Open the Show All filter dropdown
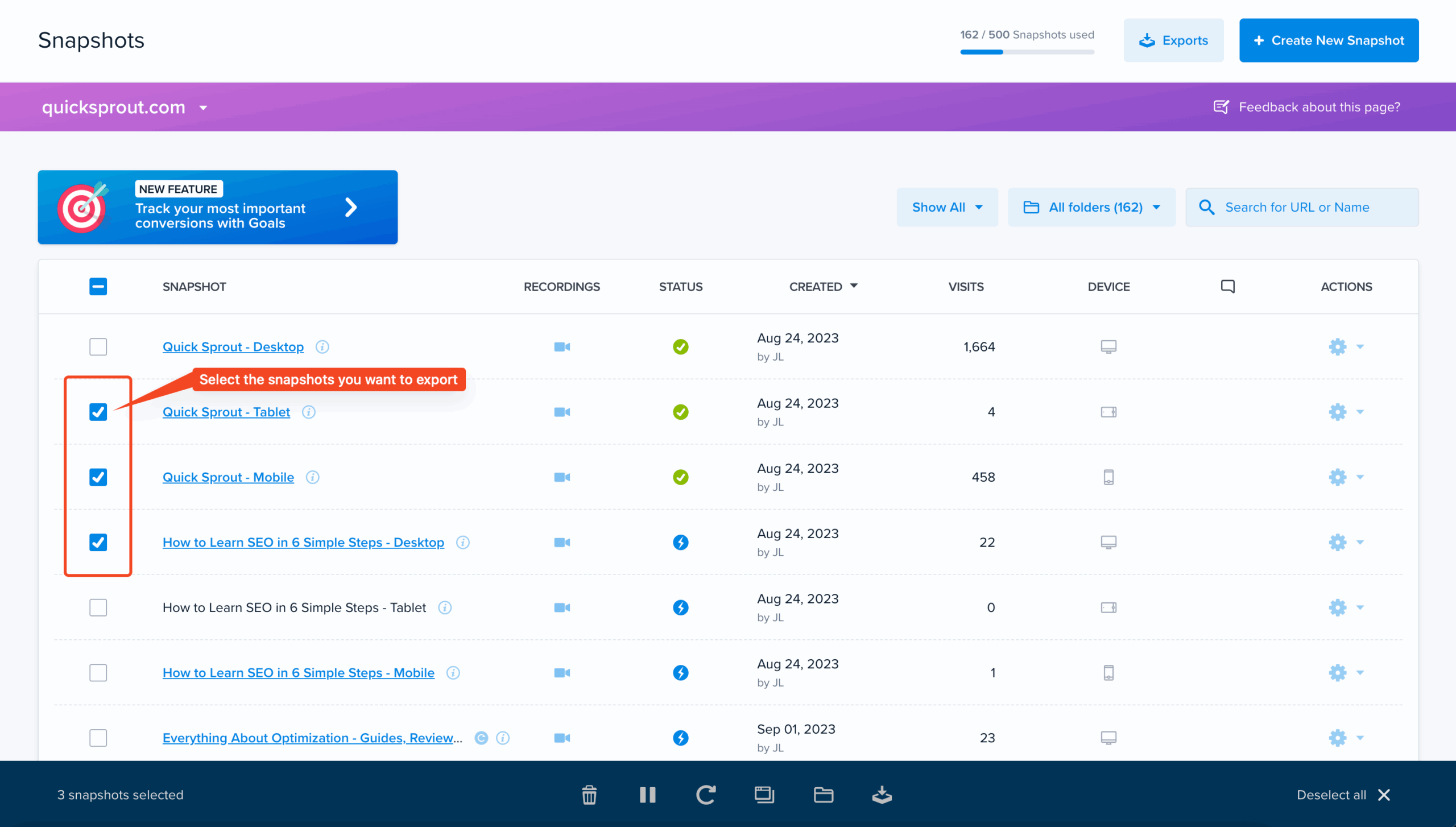 click(947, 207)
